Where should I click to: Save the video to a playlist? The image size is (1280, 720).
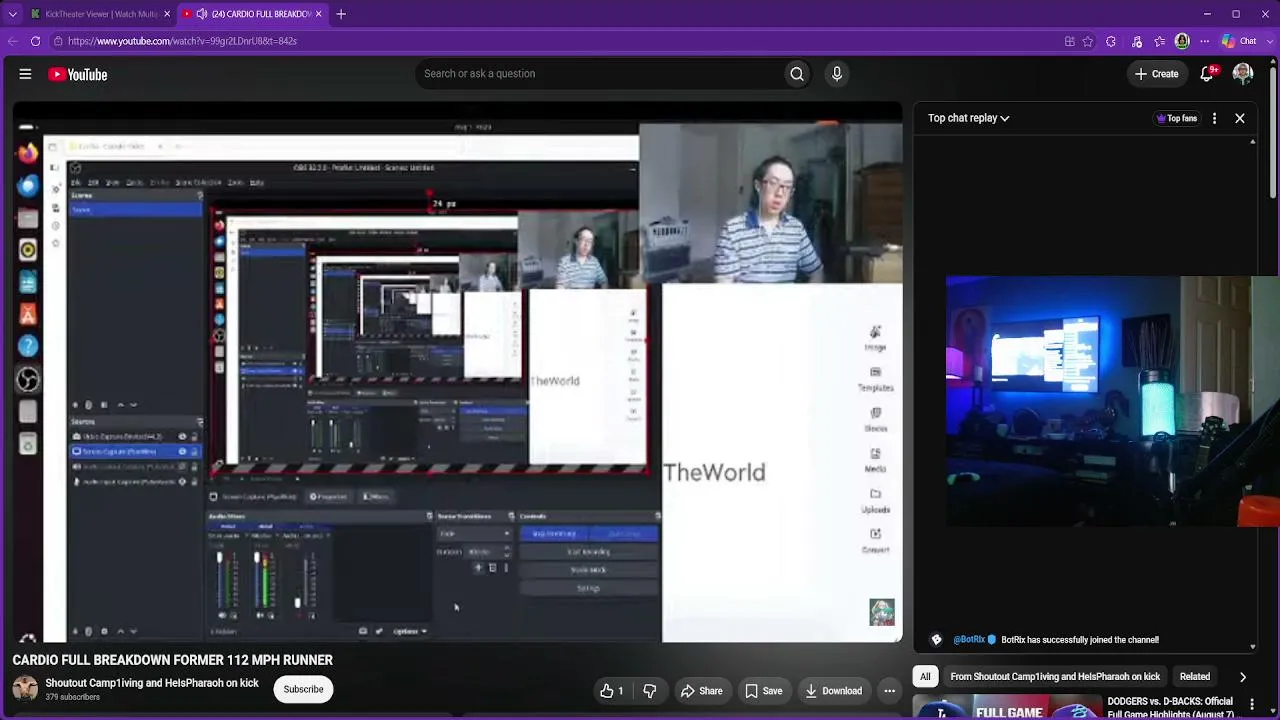[763, 691]
